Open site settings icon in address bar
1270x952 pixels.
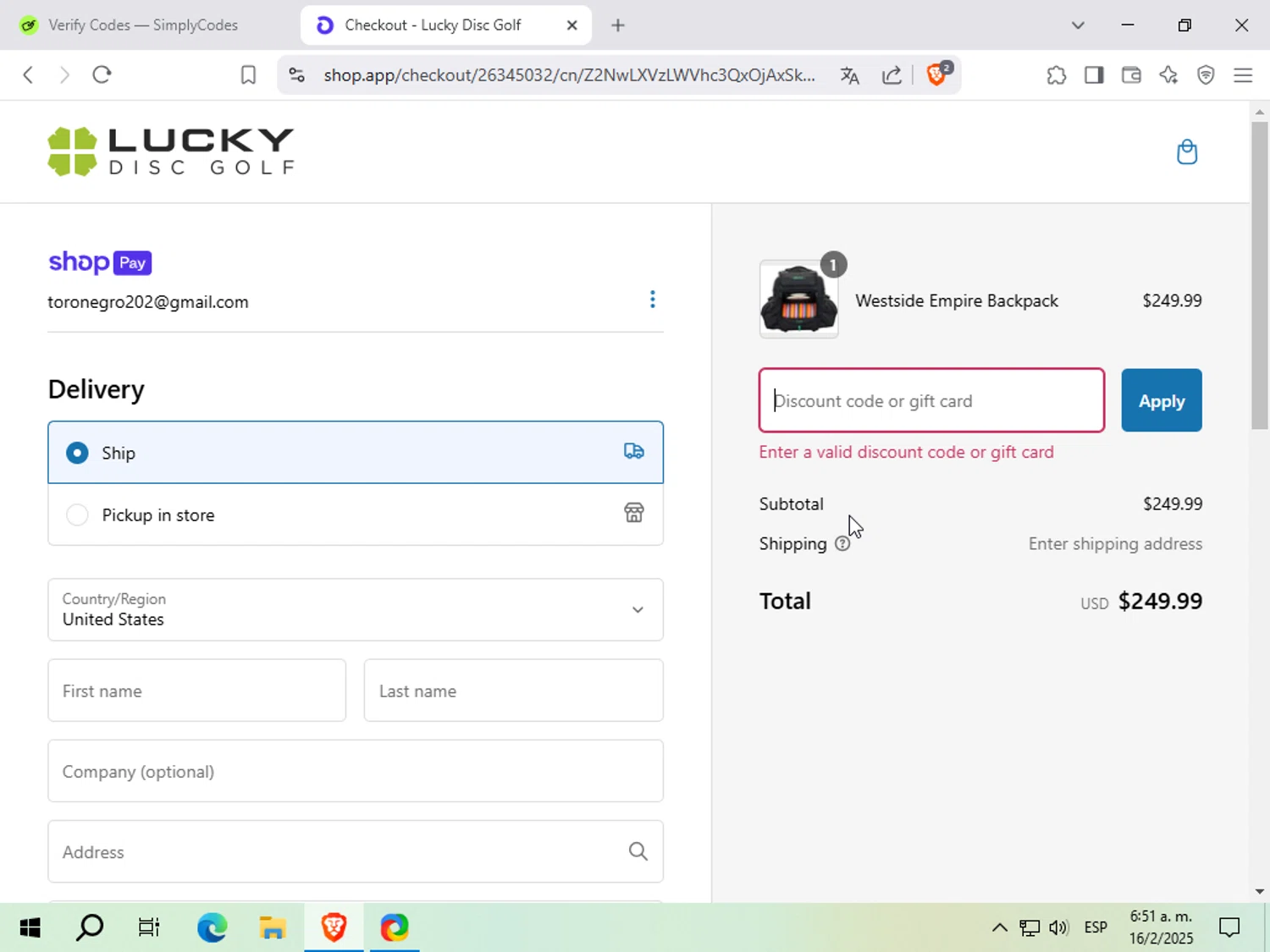[x=296, y=75]
